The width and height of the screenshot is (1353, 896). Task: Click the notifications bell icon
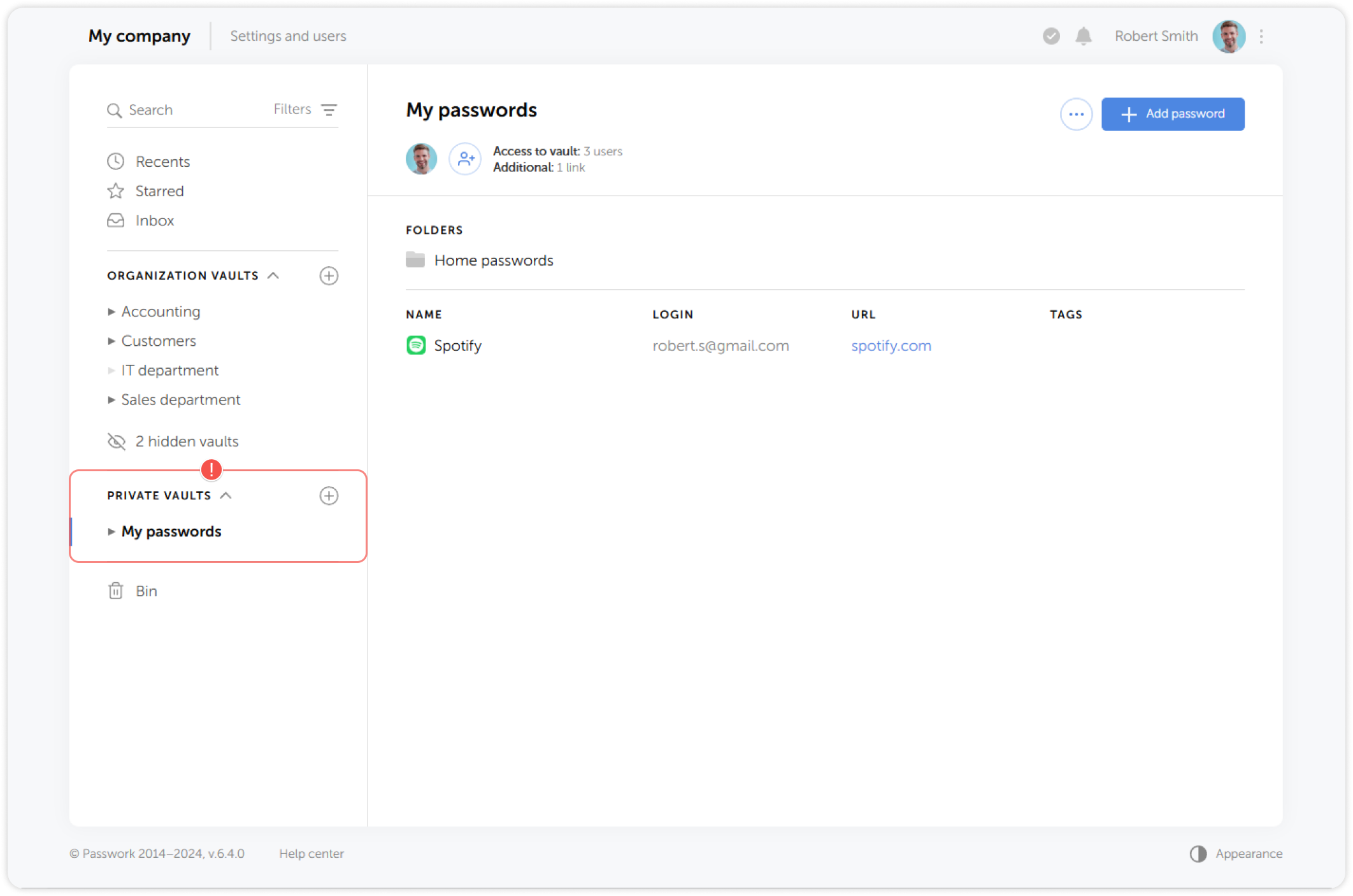click(1084, 36)
